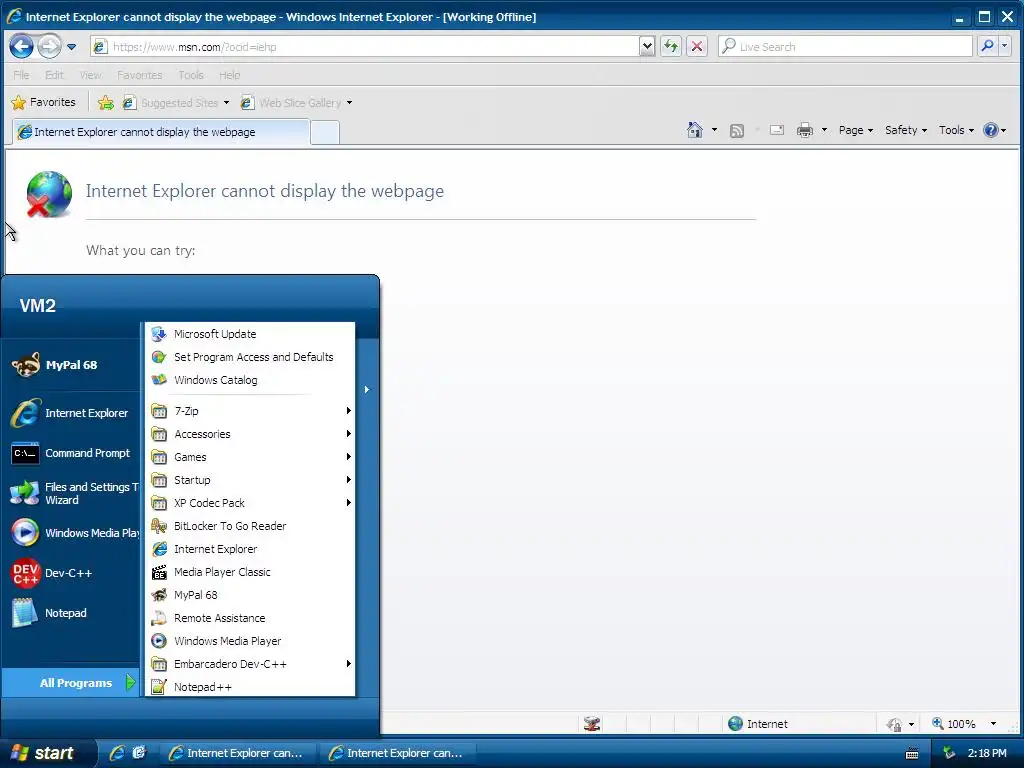This screenshot has width=1024, height=768.
Task: Click the Read Mail icon
Action: [x=776, y=130]
